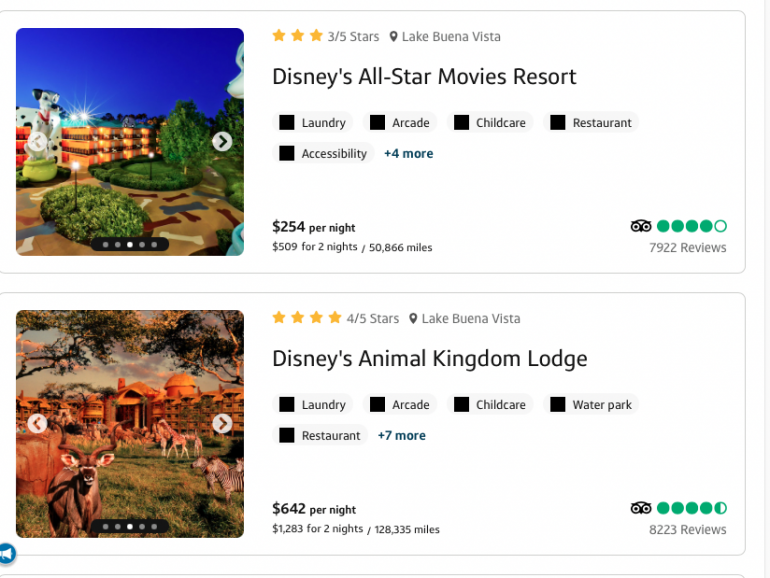Click previous-photo arrow on All-Star Movies image
The image size is (770, 578).
tap(37, 142)
